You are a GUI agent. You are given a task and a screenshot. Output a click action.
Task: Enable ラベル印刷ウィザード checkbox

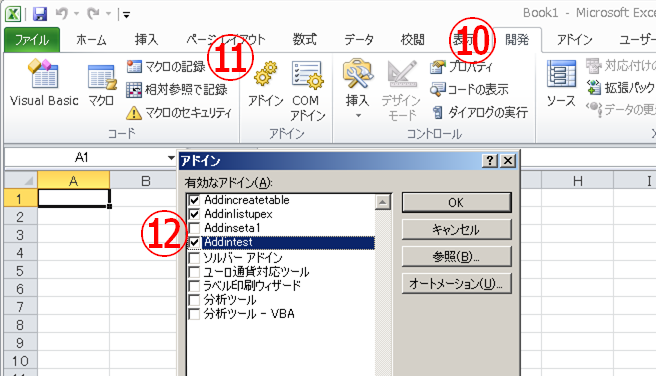(x=194, y=286)
